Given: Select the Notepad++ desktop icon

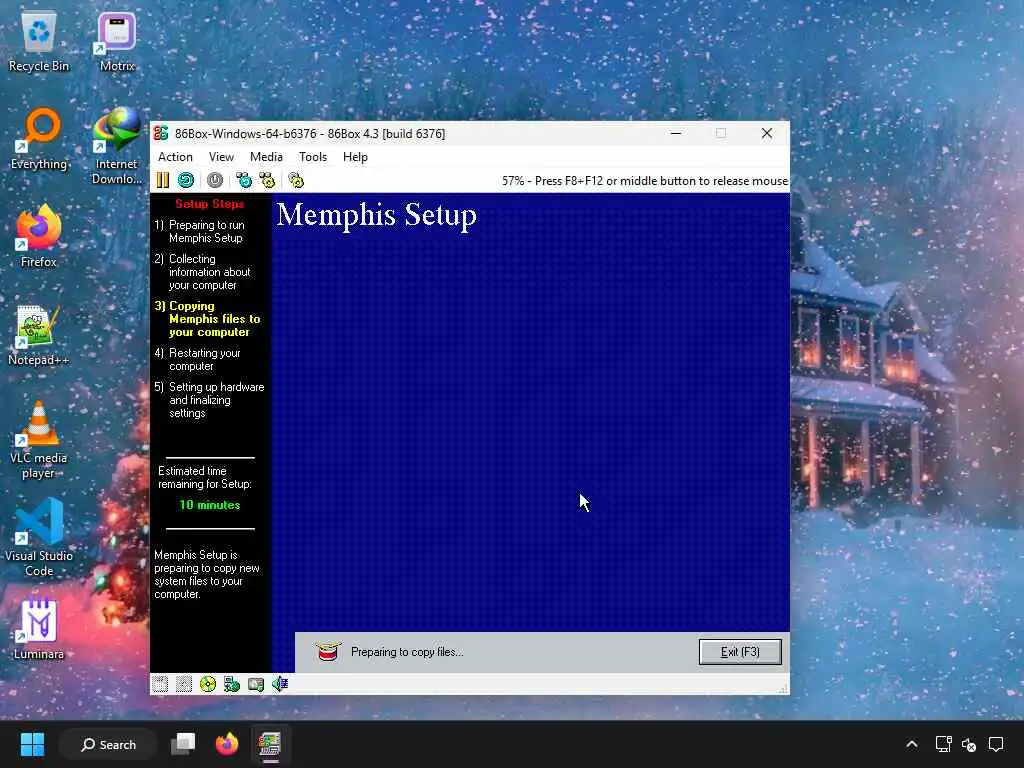Looking at the screenshot, I should click(x=39, y=335).
